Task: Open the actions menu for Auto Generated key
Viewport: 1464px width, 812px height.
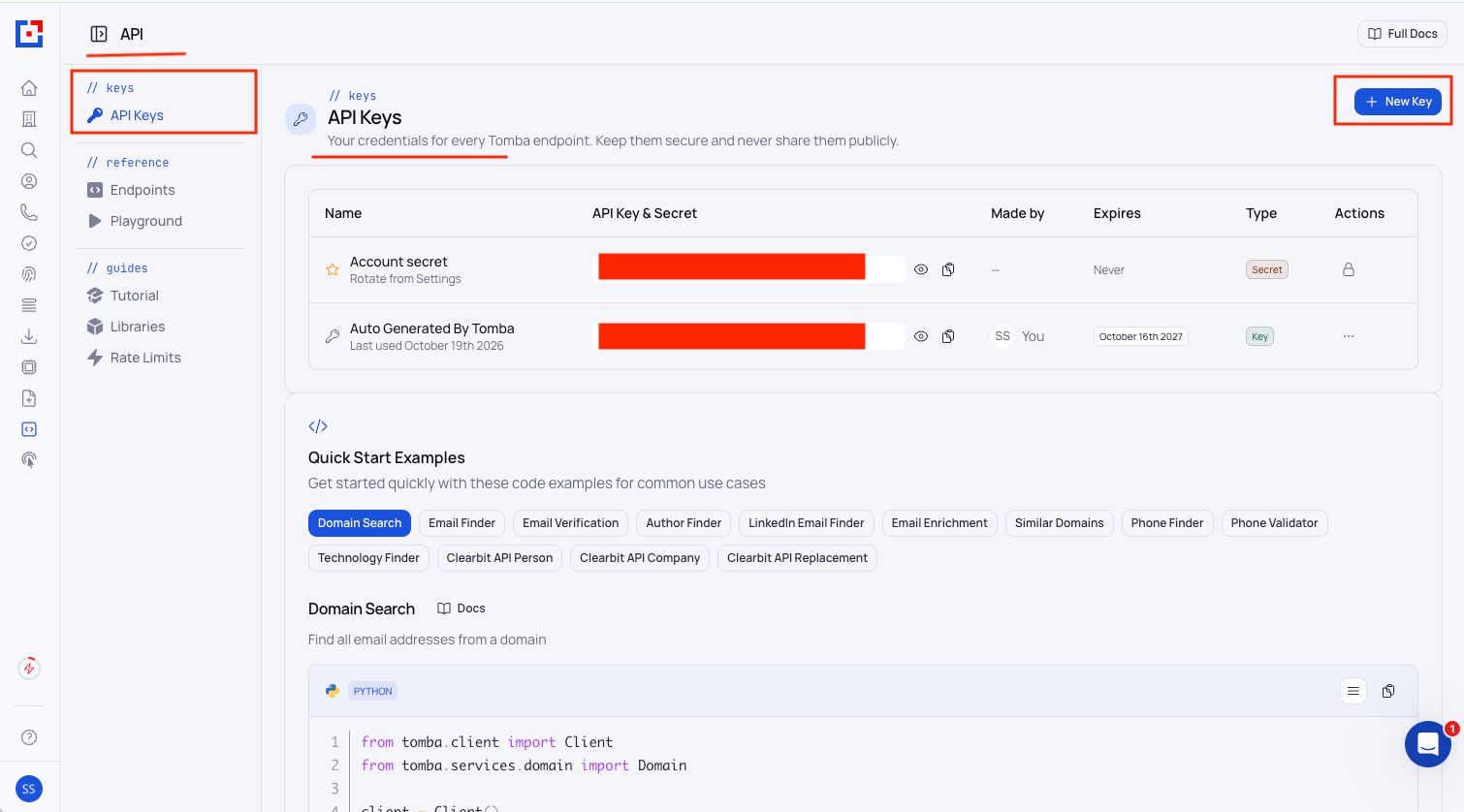Action: coord(1349,336)
